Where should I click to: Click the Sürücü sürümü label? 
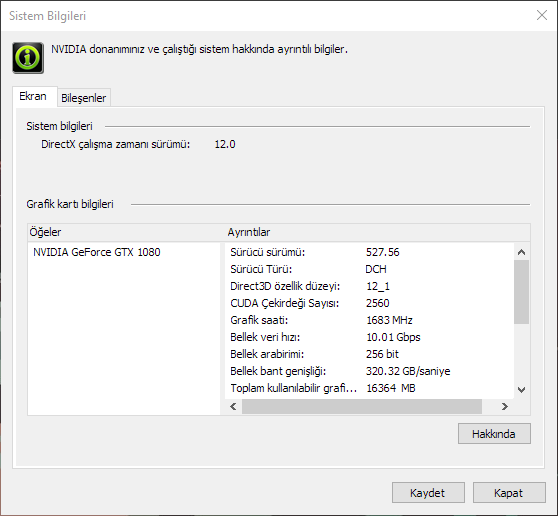point(268,252)
